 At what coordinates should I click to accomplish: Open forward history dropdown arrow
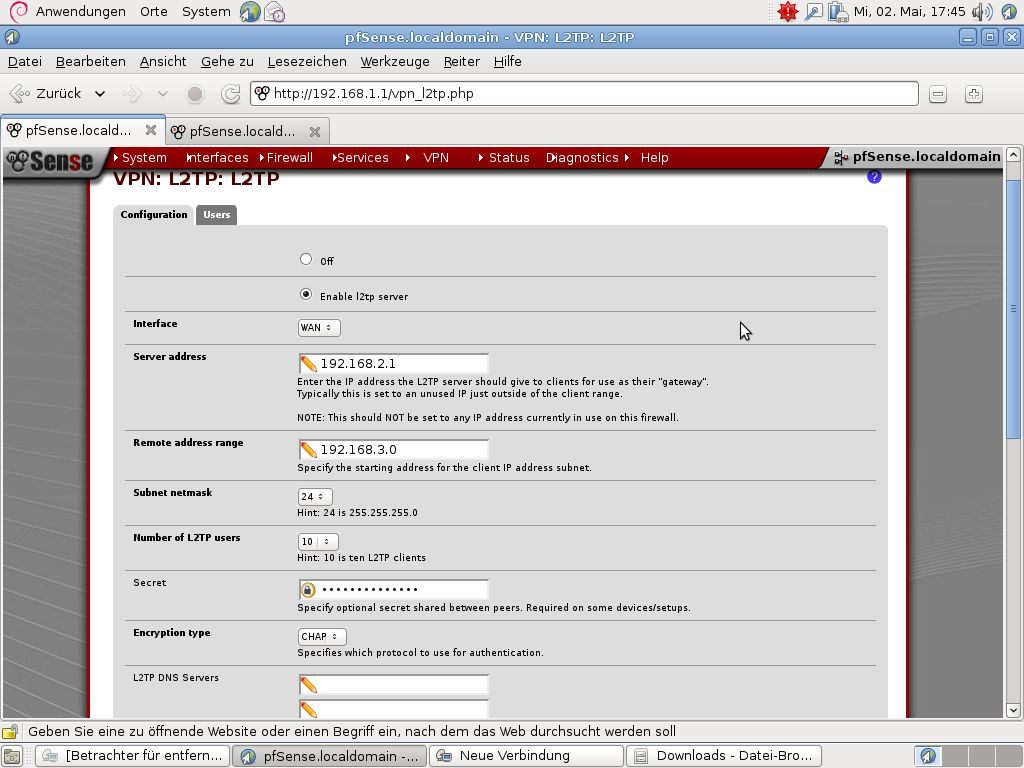click(x=163, y=93)
